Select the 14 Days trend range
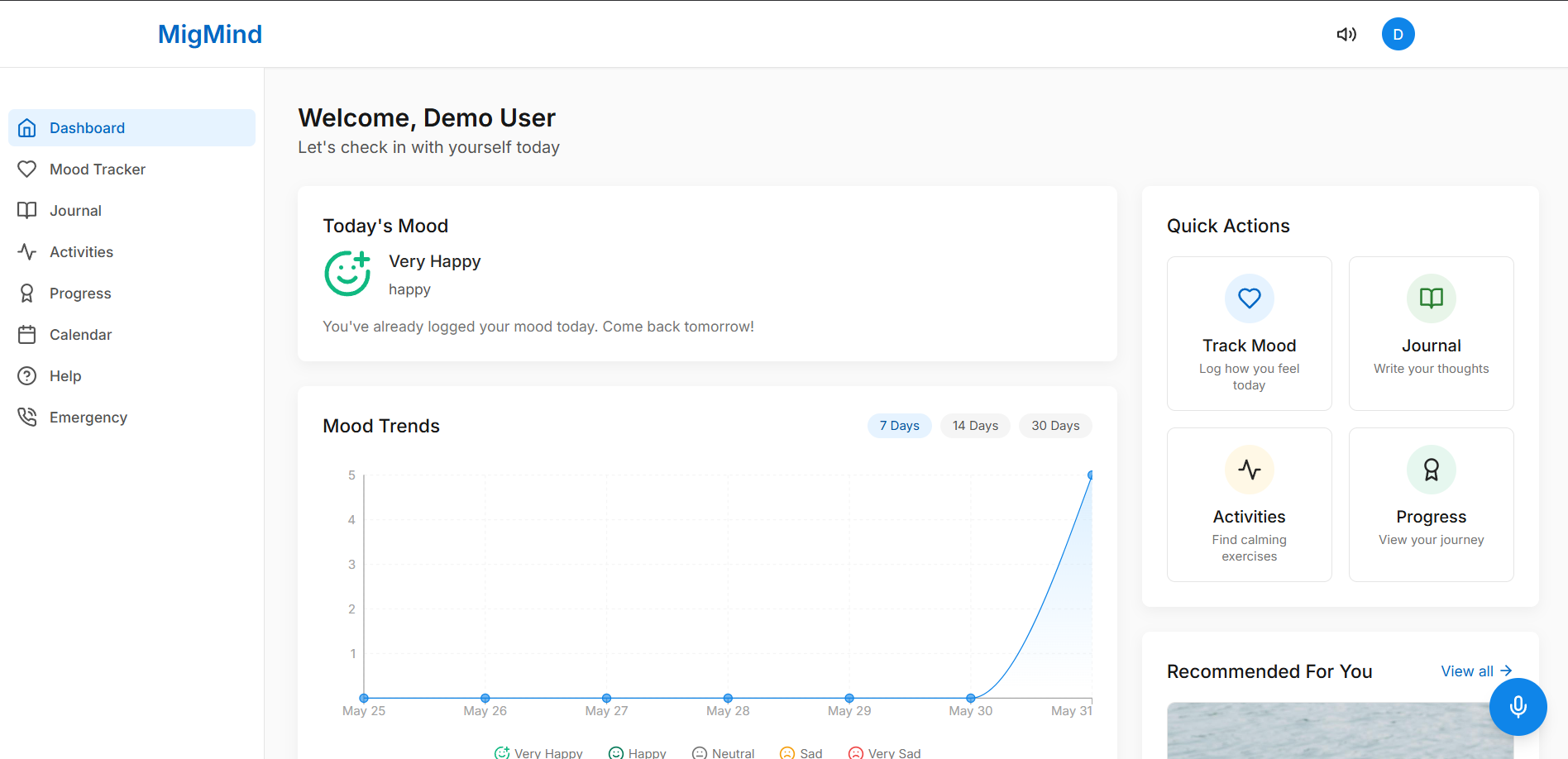 975,426
